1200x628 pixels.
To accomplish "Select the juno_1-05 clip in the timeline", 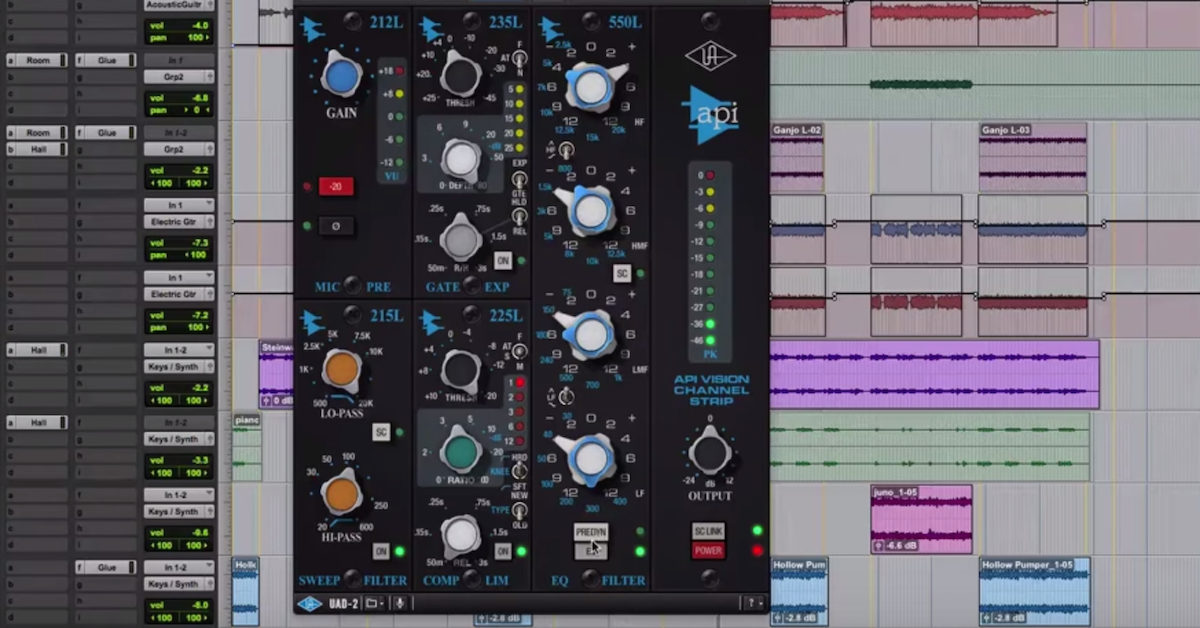I will [920, 517].
